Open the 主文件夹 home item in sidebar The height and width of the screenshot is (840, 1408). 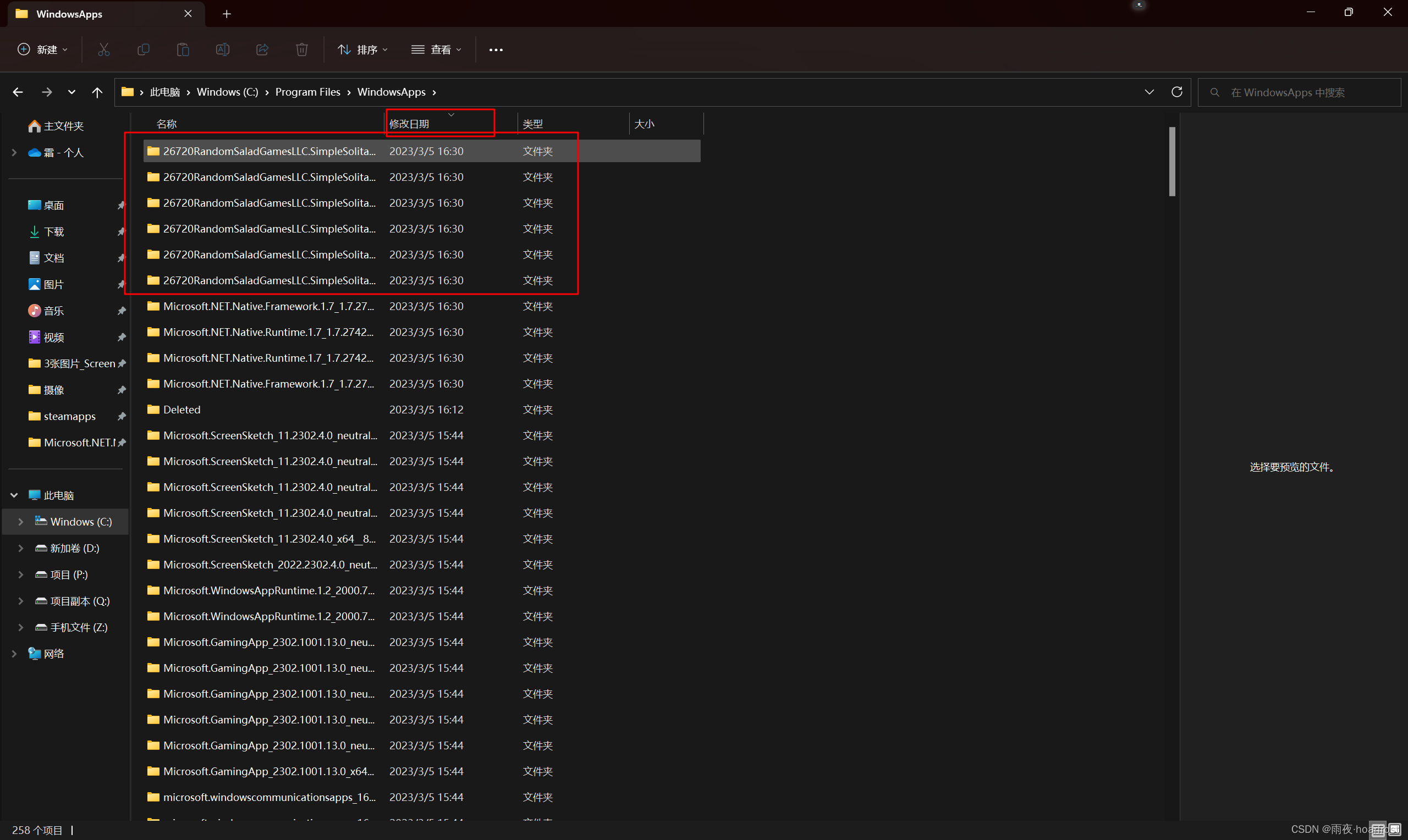pyautogui.click(x=56, y=126)
